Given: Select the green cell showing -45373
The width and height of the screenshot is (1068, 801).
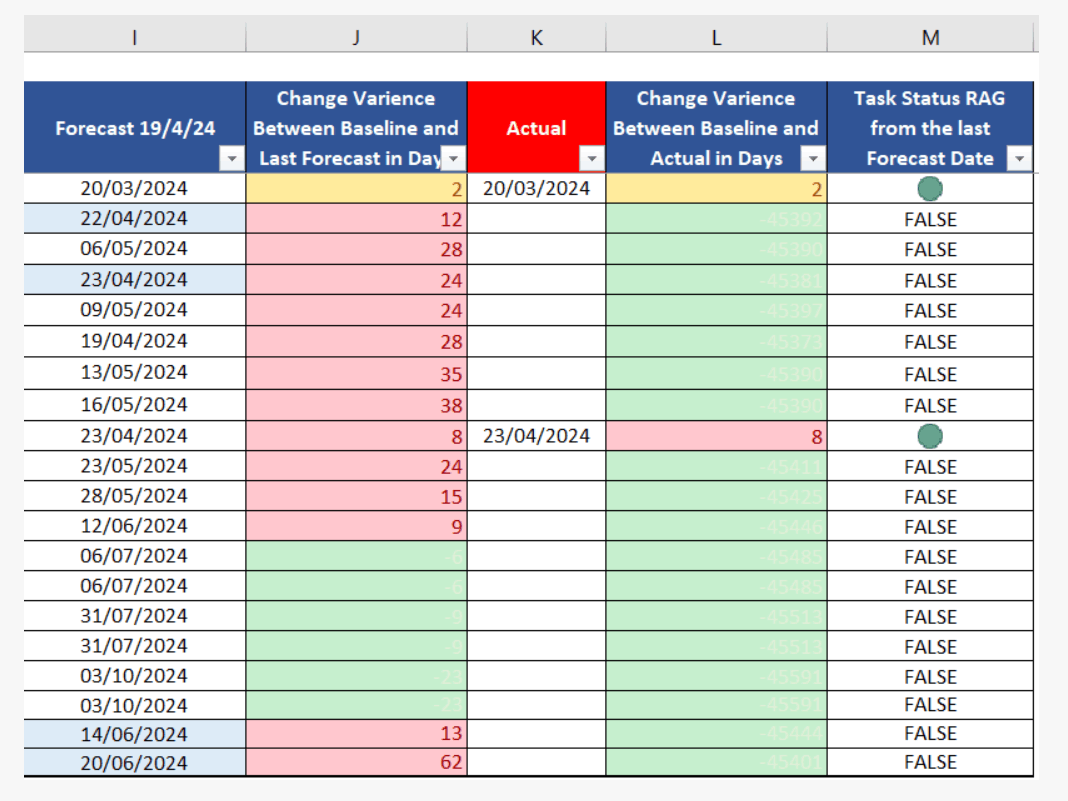Looking at the screenshot, I should pyautogui.click(x=717, y=341).
